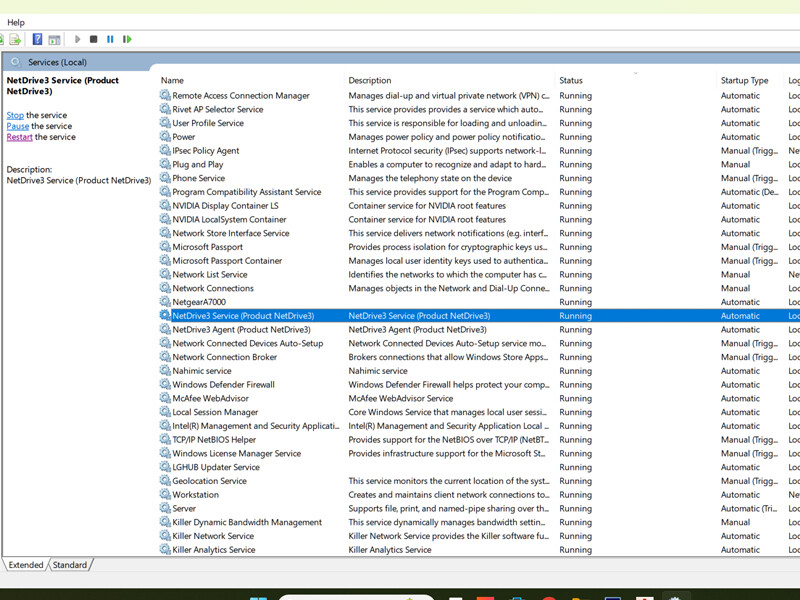This screenshot has width=800, height=600.
Task: Select the NVIDIA LocalSystem Container service
Action: coord(229,219)
